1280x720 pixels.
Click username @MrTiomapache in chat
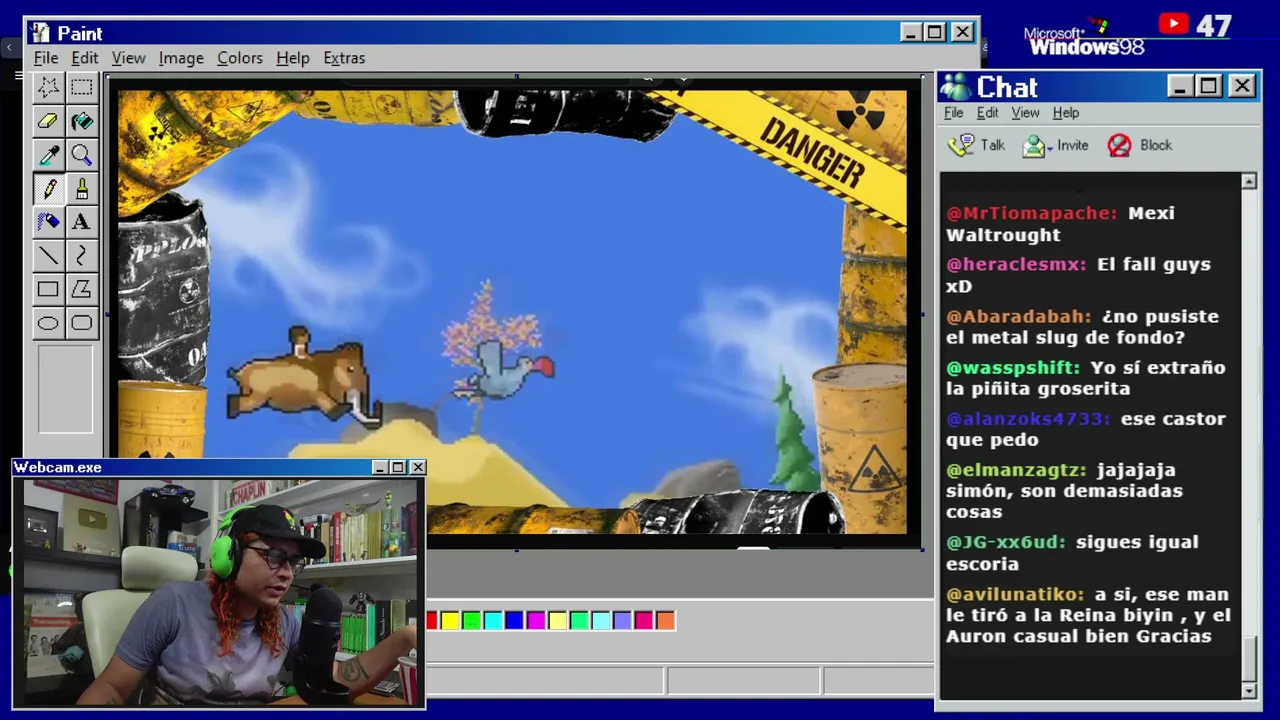(x=1032, y=213)
